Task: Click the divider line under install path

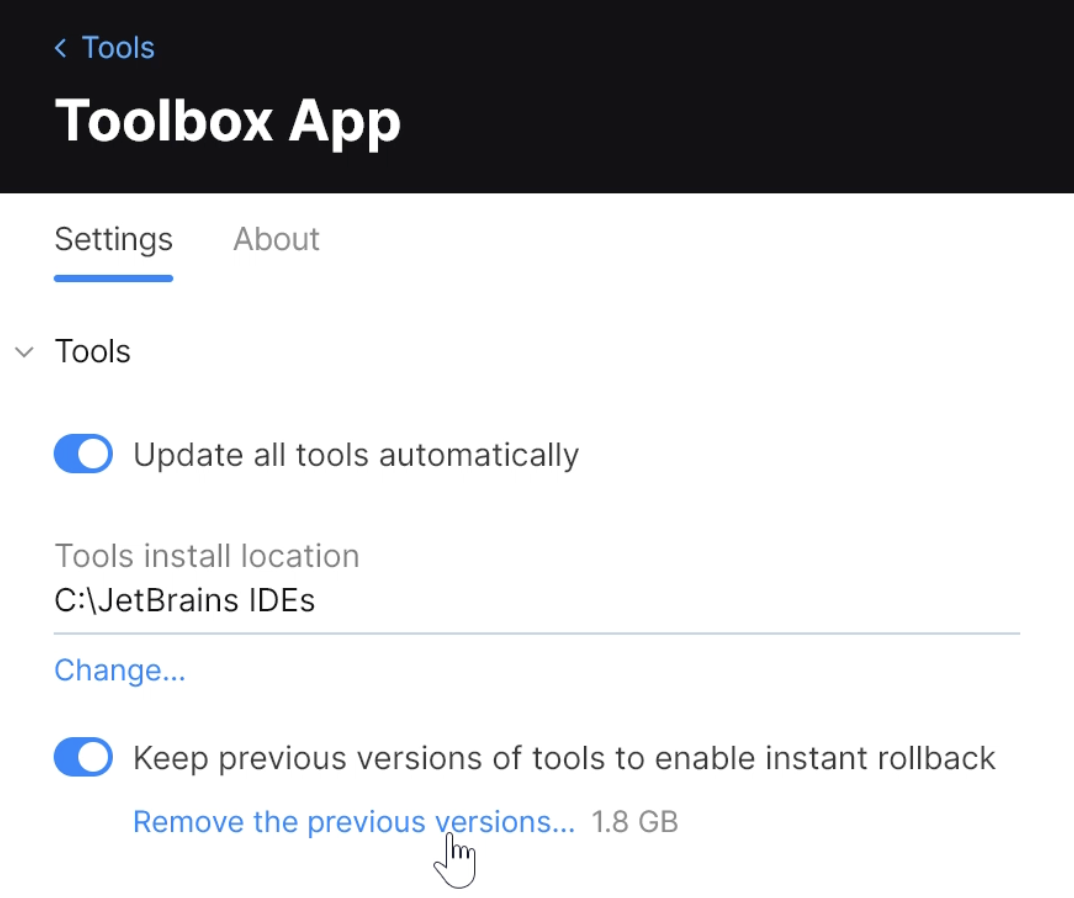Action: (x=536, y=633)
